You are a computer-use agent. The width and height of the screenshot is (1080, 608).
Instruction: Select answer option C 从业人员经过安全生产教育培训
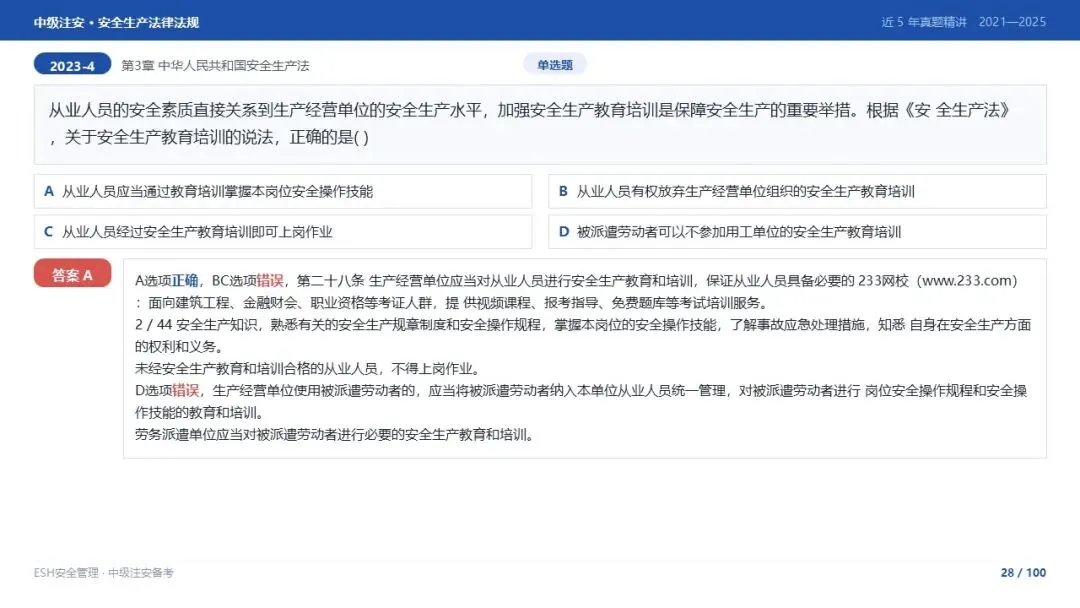pyautogui.click(x=282, y=232)
